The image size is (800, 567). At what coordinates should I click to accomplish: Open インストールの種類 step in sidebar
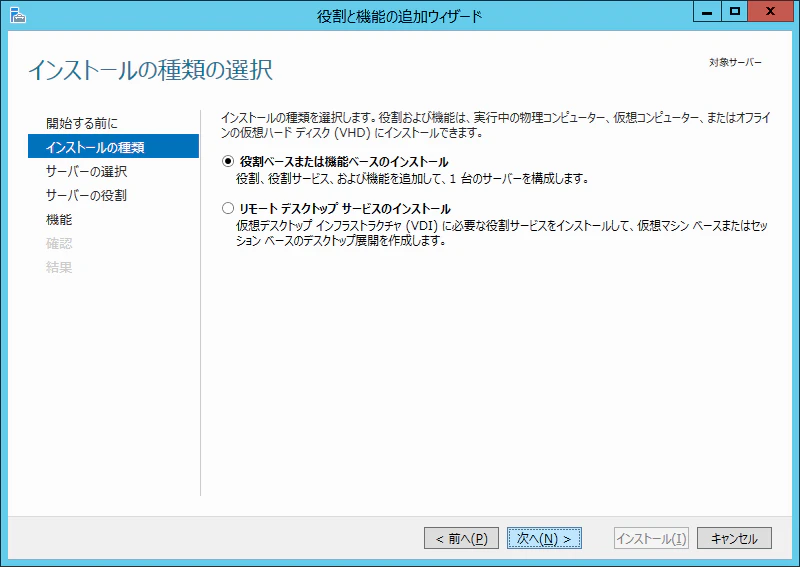point(113,146)
